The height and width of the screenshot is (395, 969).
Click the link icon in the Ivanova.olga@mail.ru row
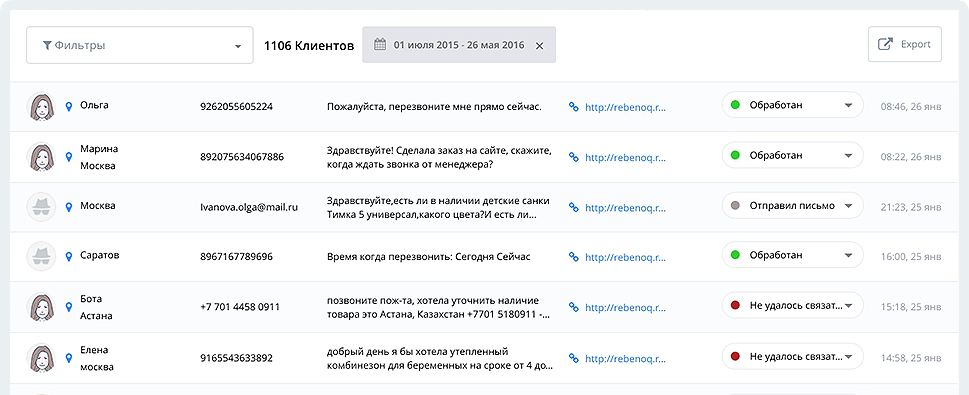[573, 208]
